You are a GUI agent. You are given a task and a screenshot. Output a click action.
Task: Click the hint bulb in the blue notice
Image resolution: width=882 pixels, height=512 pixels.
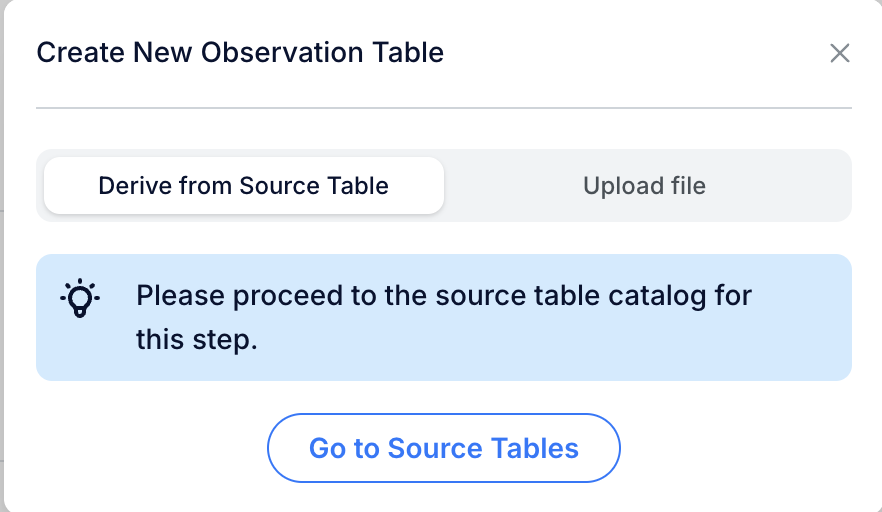(x=80, y=298)
